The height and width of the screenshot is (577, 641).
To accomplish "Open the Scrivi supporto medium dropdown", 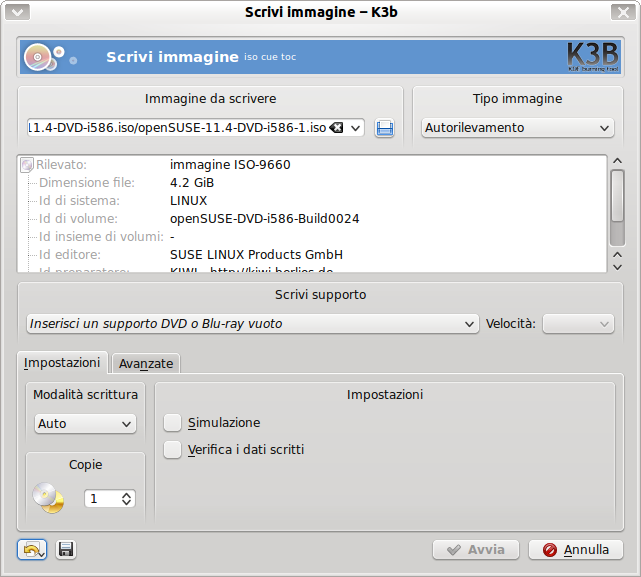I will point(252,324).
